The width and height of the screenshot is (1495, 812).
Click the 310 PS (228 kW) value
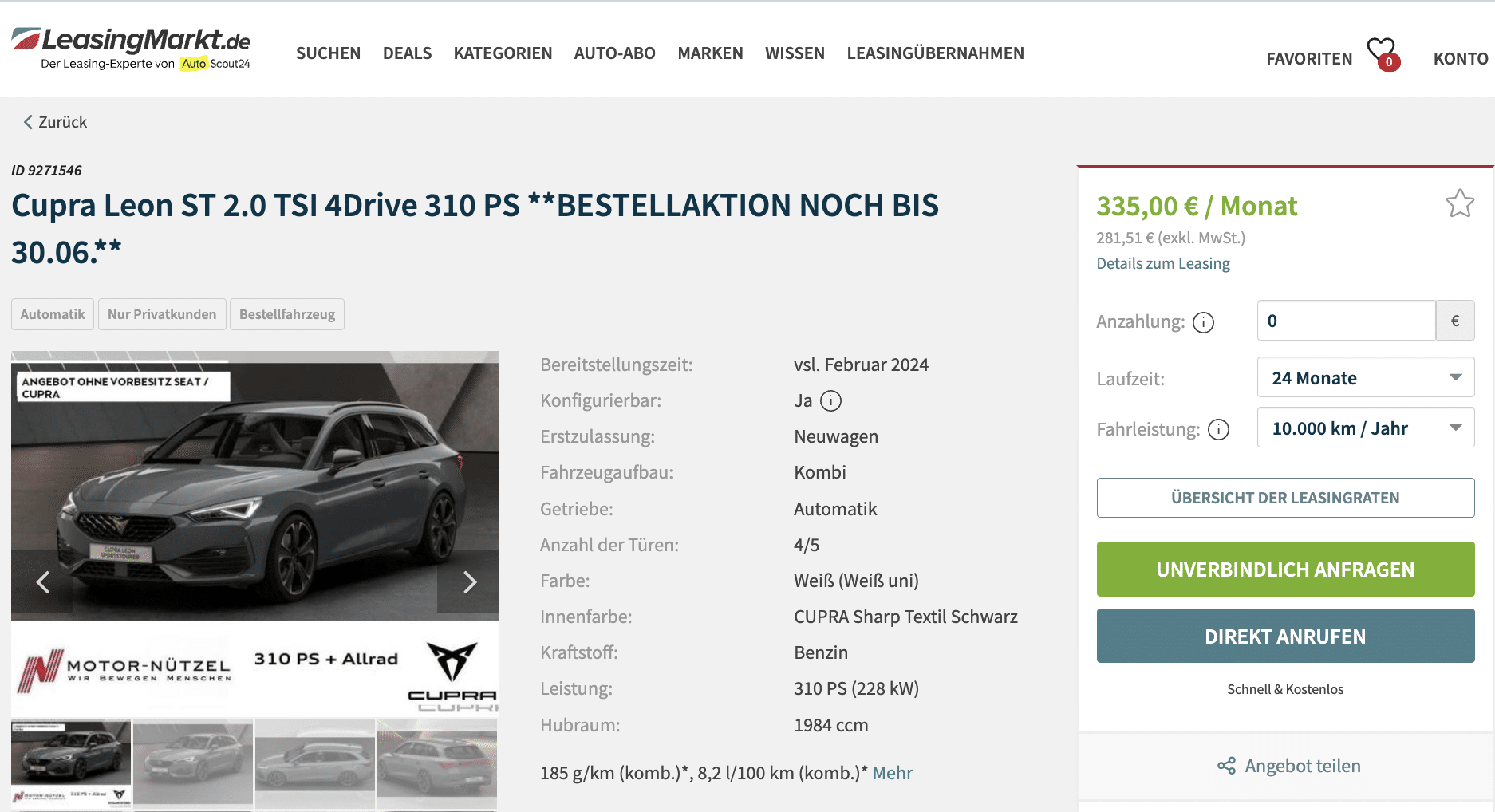pyautogui.click(x=856, y=688)
